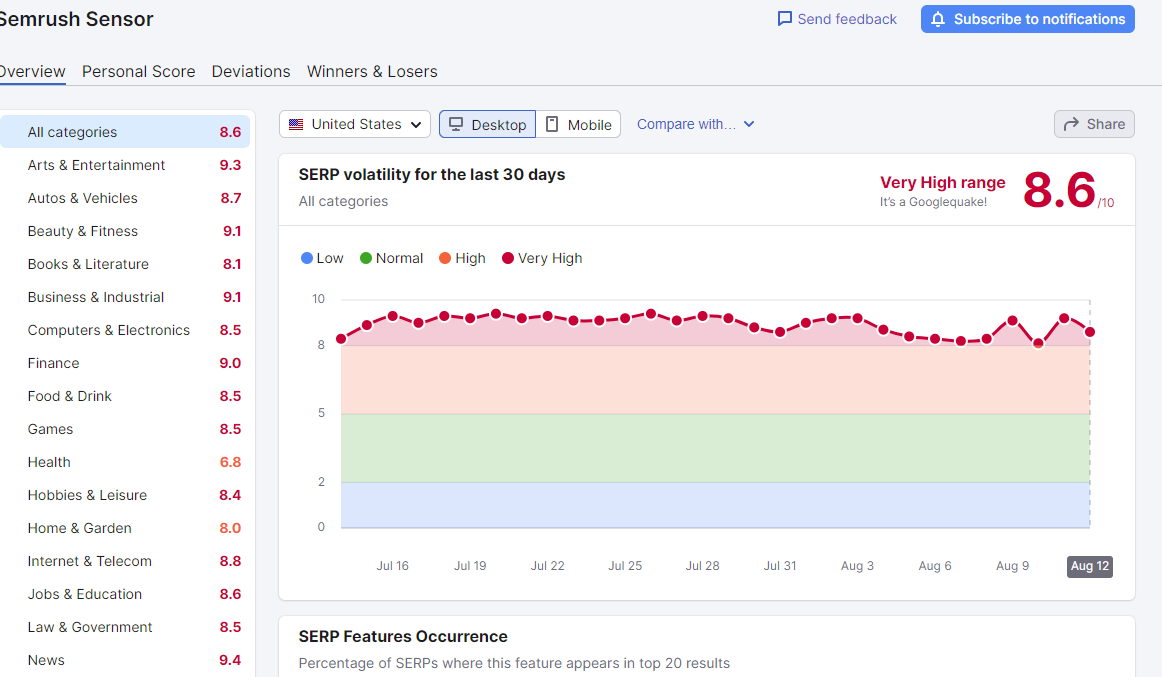This screenshot has height=677, width=1162.
Task: Click the Compare with chevron arrow
Action: (x=748, y=124)
